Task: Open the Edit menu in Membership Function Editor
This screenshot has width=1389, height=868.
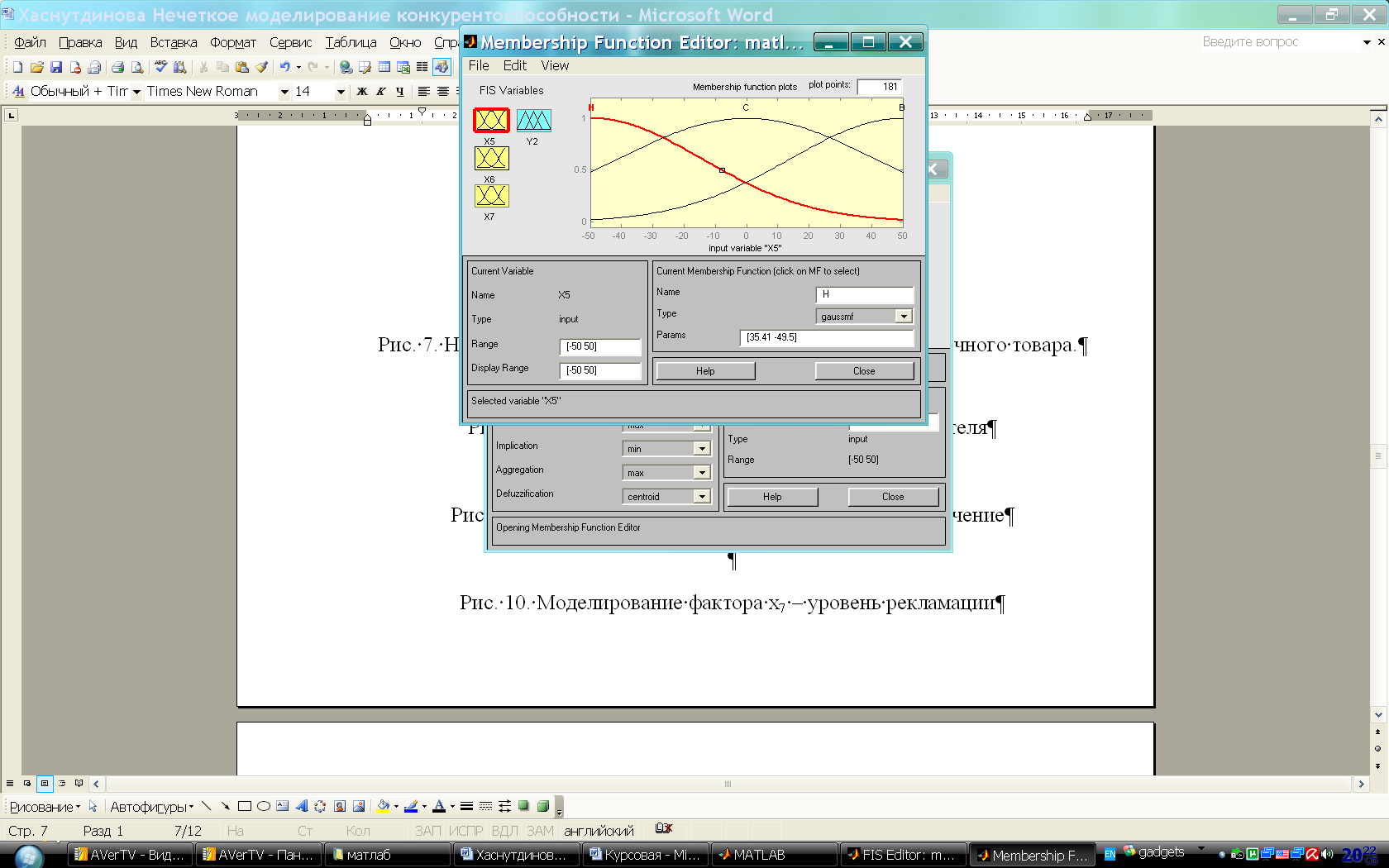Action: (x=514, y=65)
